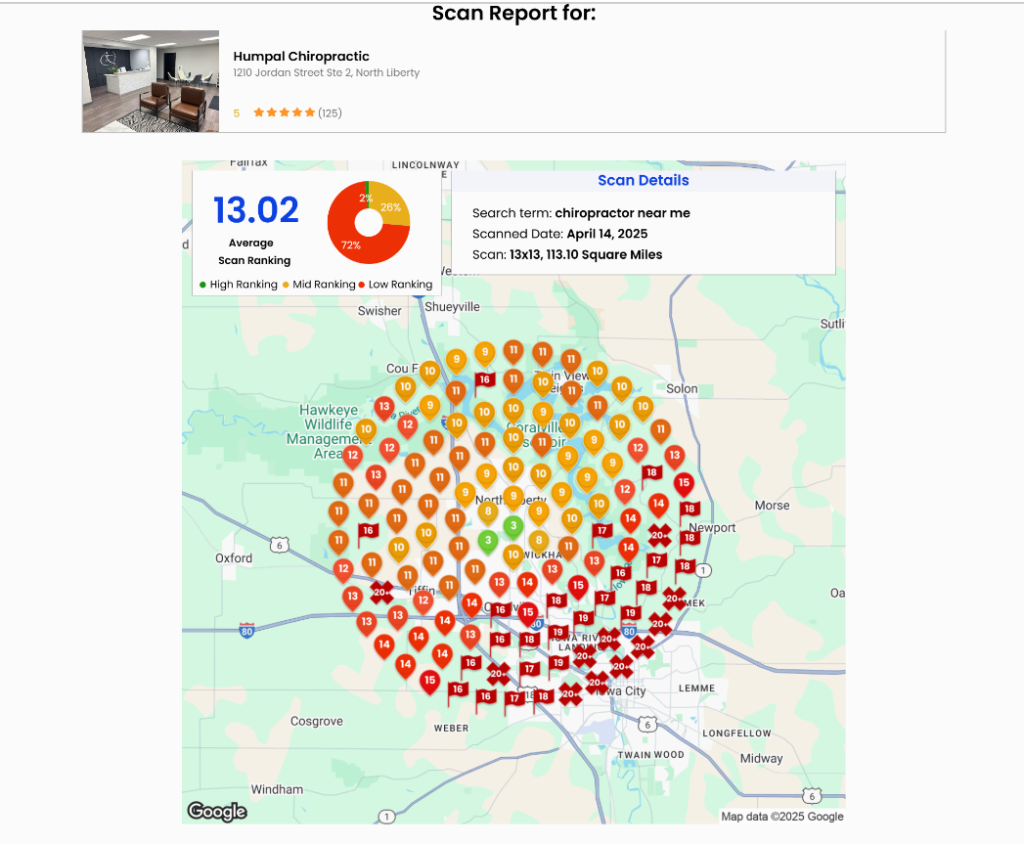Open the Humpal Chiropractic business name
The width and height of the screenshot is (1024, 844).
(301, 57)
